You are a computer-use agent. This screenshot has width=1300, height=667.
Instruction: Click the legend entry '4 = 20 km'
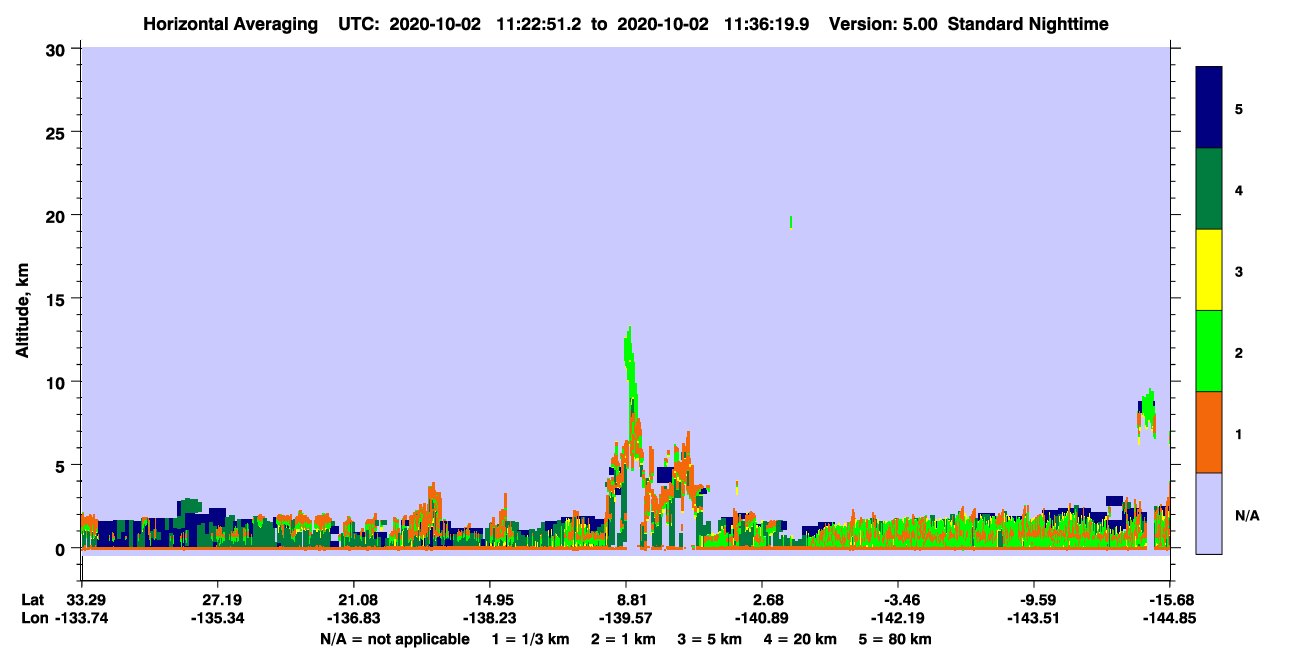tap(800, 639)
